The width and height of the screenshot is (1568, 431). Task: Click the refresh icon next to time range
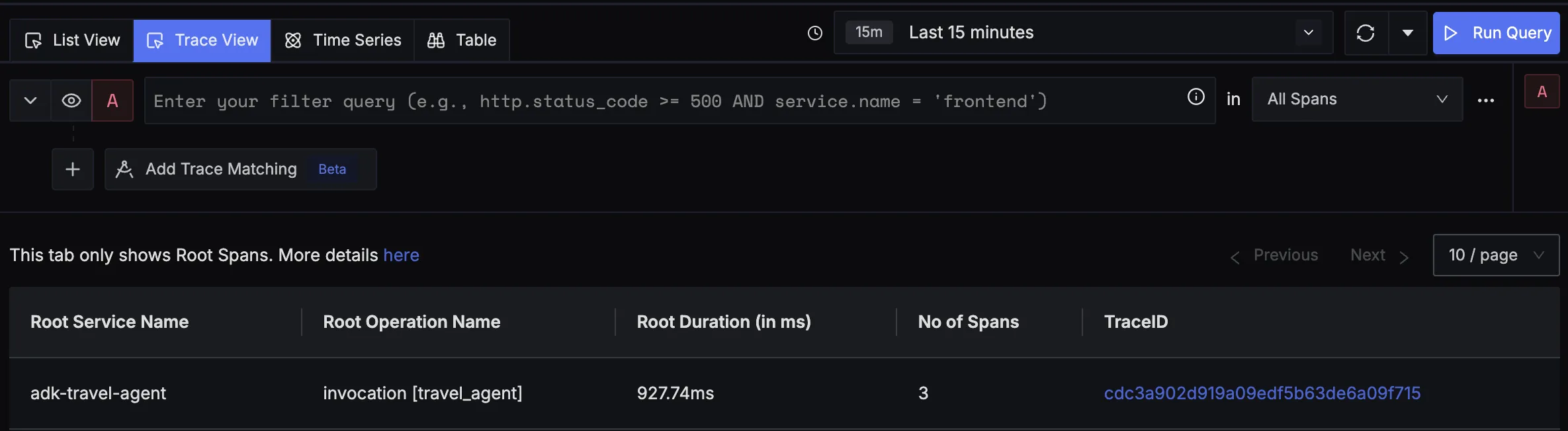(x=1365, y=33)
